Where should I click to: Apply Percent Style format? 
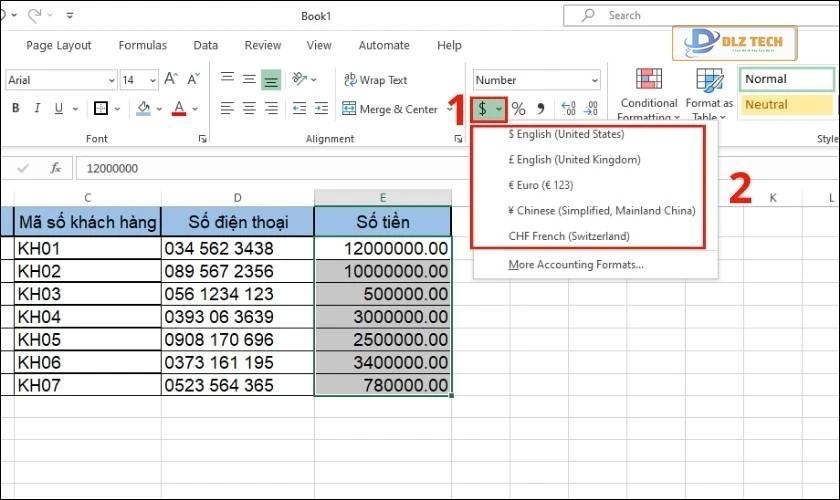coord(518,109)
